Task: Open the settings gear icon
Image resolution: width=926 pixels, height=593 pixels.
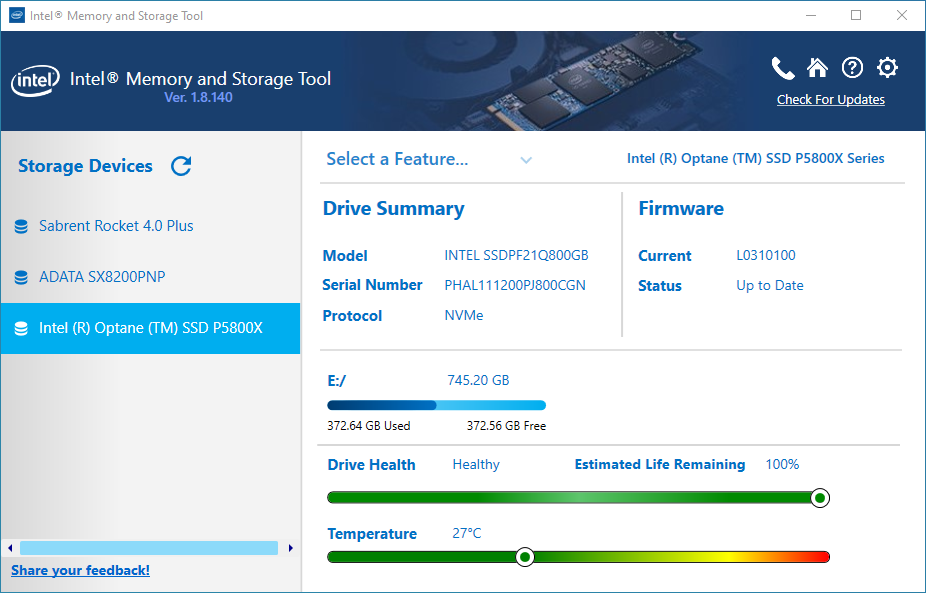Action: pyautogui.click(x=887, y=68)
